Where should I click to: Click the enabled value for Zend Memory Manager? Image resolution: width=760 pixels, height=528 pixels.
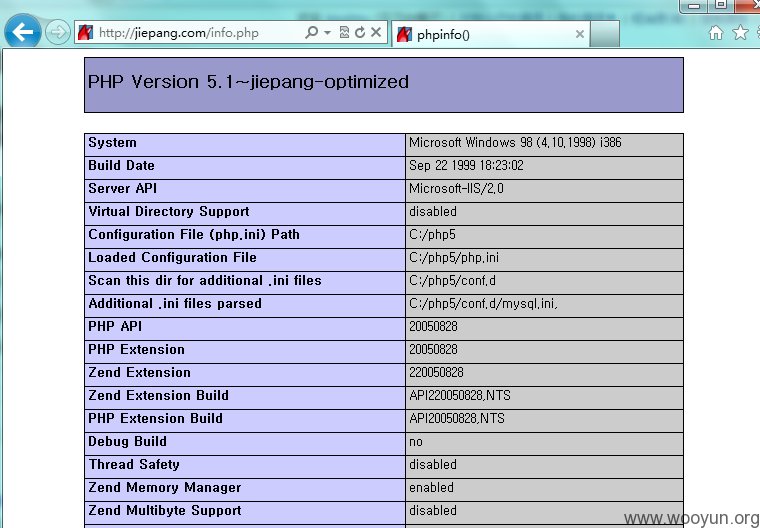coord(431,487)
